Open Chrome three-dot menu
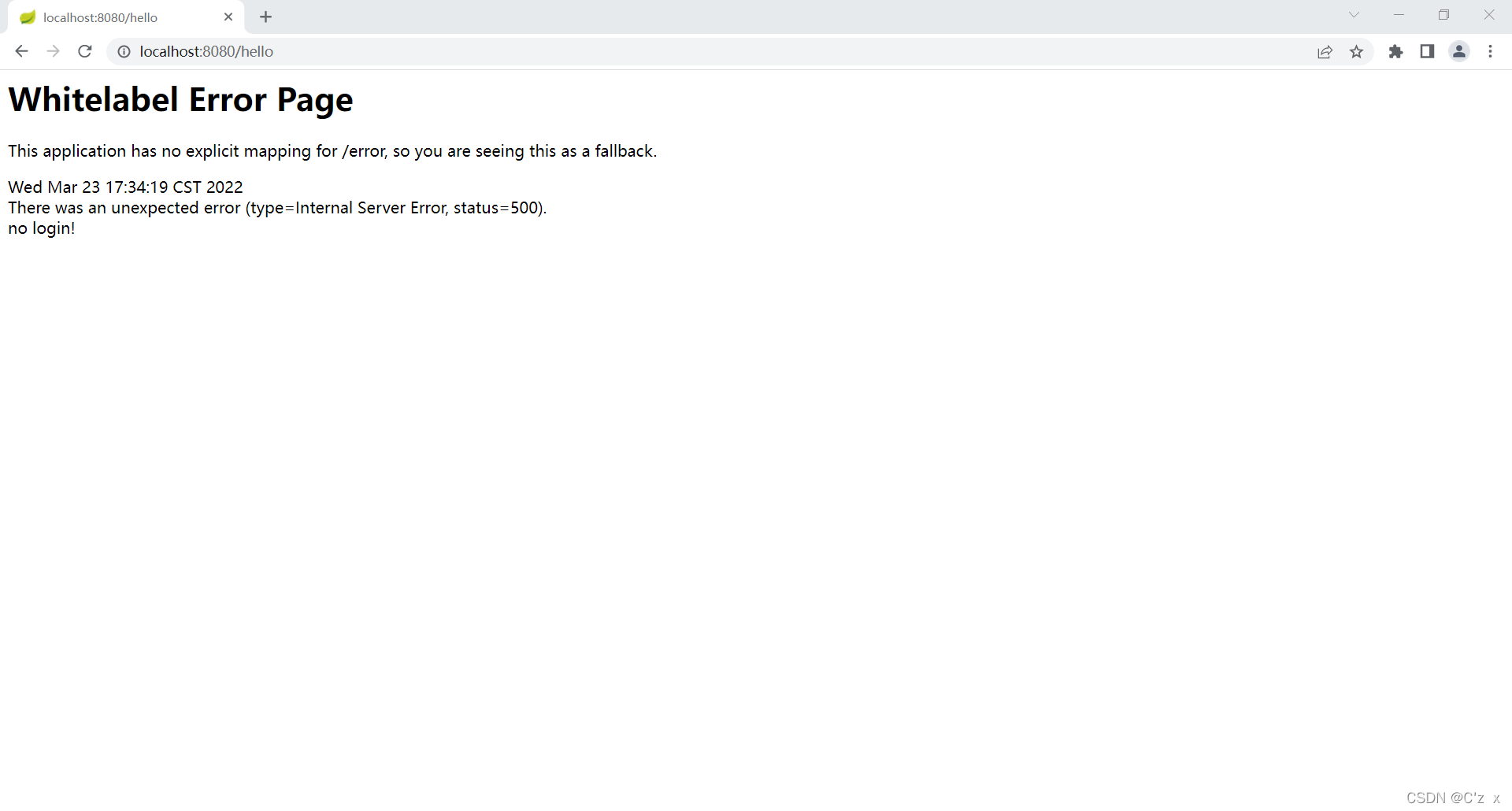 point(1490,51)
